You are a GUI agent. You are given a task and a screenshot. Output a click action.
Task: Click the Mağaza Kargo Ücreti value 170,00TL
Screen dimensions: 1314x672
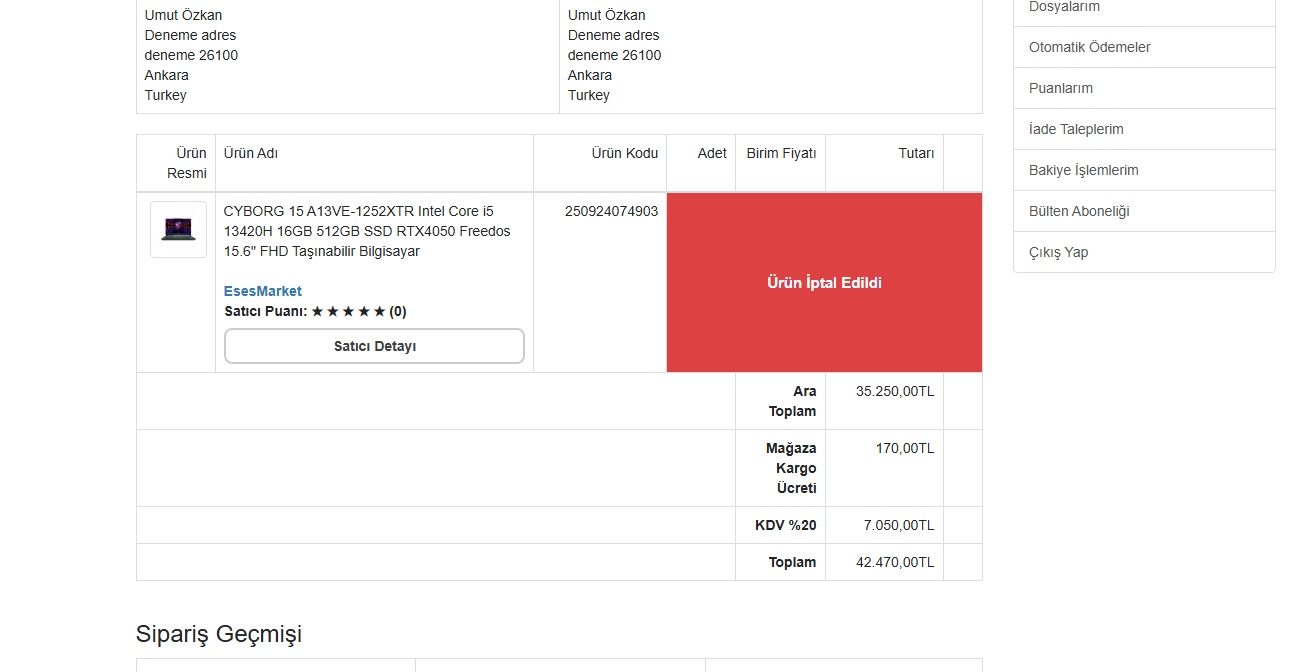pyautogui.click(x=904, y=448)
